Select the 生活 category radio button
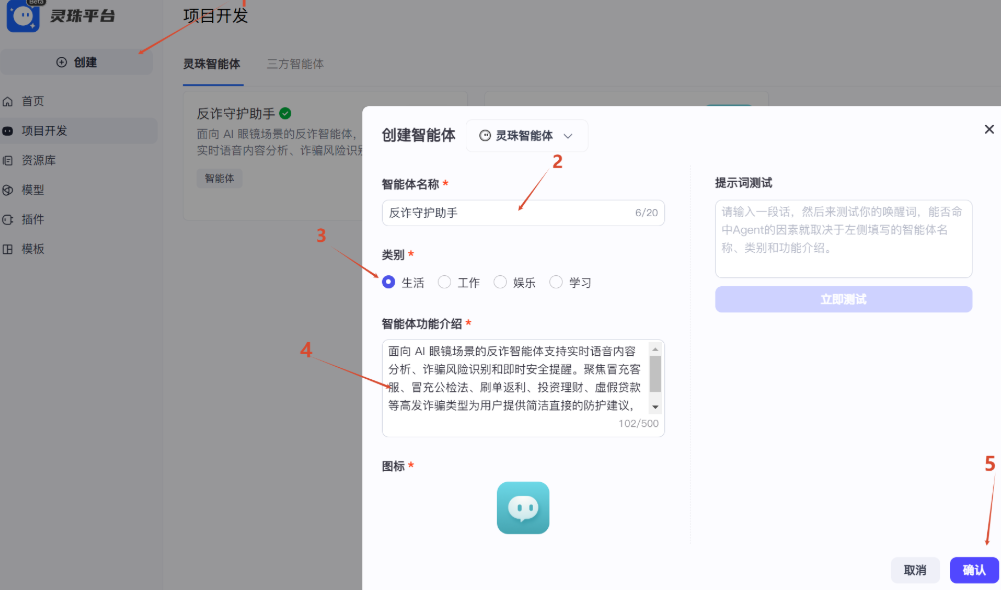 click(388, 282)
